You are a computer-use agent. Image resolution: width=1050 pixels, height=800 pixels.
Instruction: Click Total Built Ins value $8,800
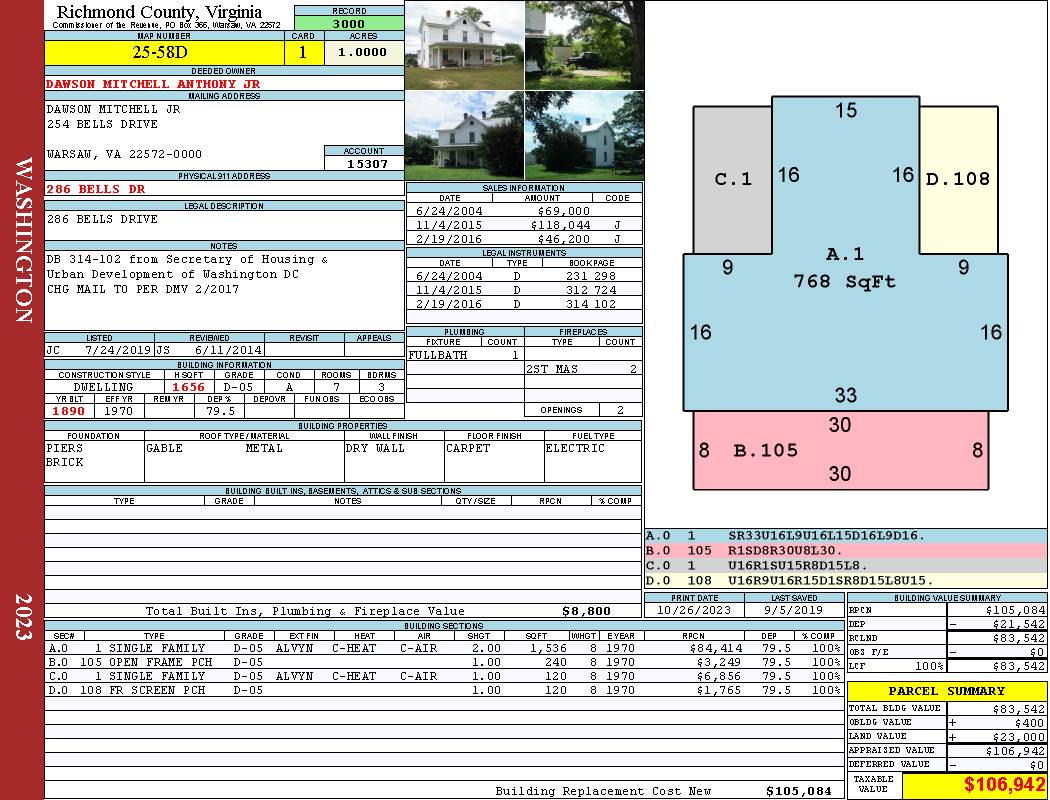(587, 611)
